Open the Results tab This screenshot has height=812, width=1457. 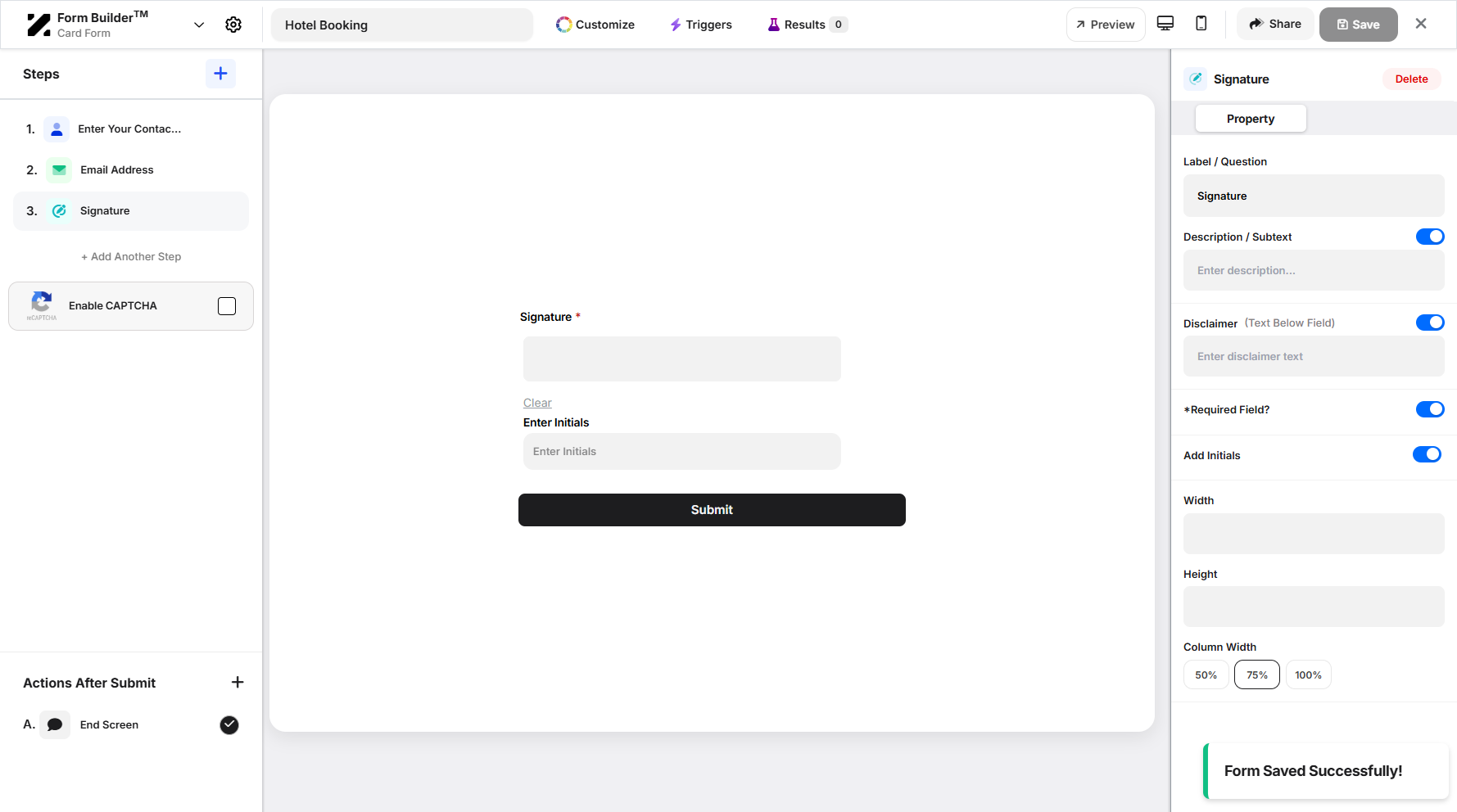(x=807, y=25)
